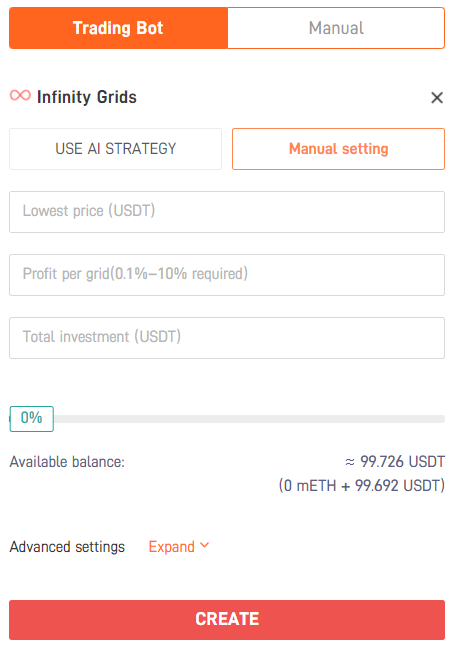Close the Infinity Grids panel
Image resolution: width=454 pixels, height=647 pixels.
437,98
